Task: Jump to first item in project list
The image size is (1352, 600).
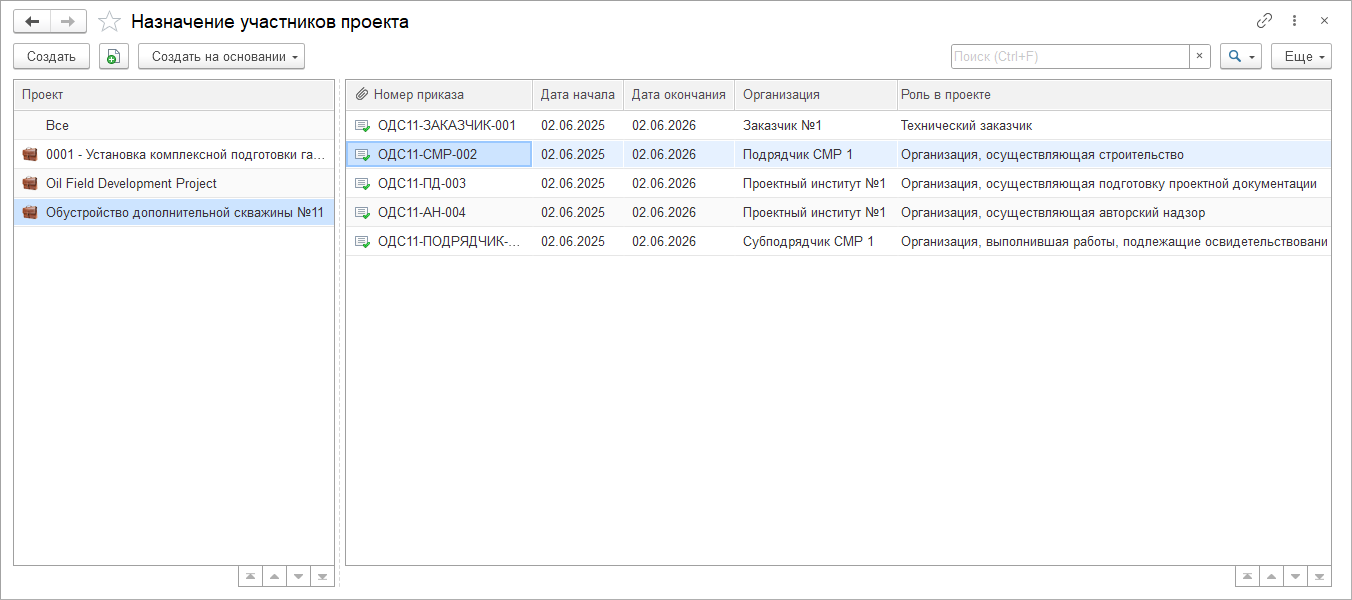Action: (x=250, y=576)
